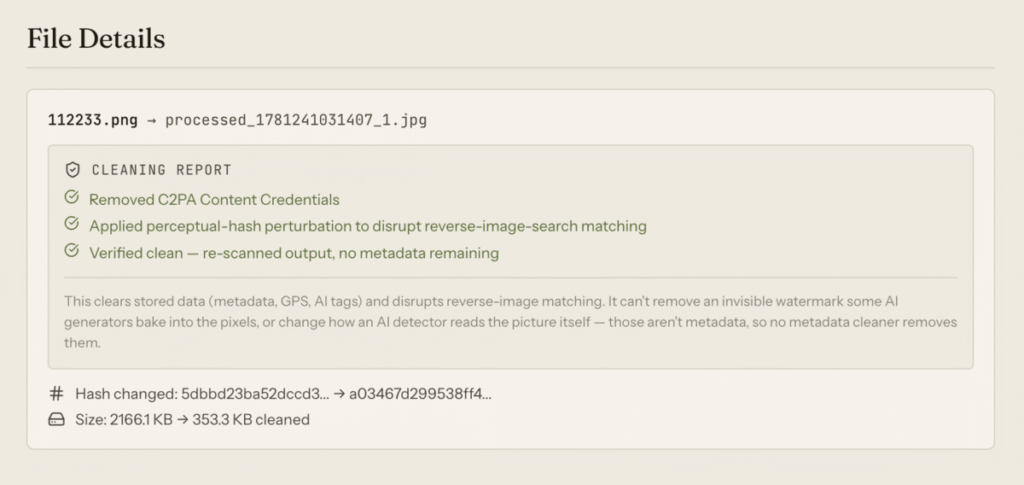Click the shield icon beside Cleaning Report
The width and height of the screenshot is (1024, 485).
pos(72,170)
